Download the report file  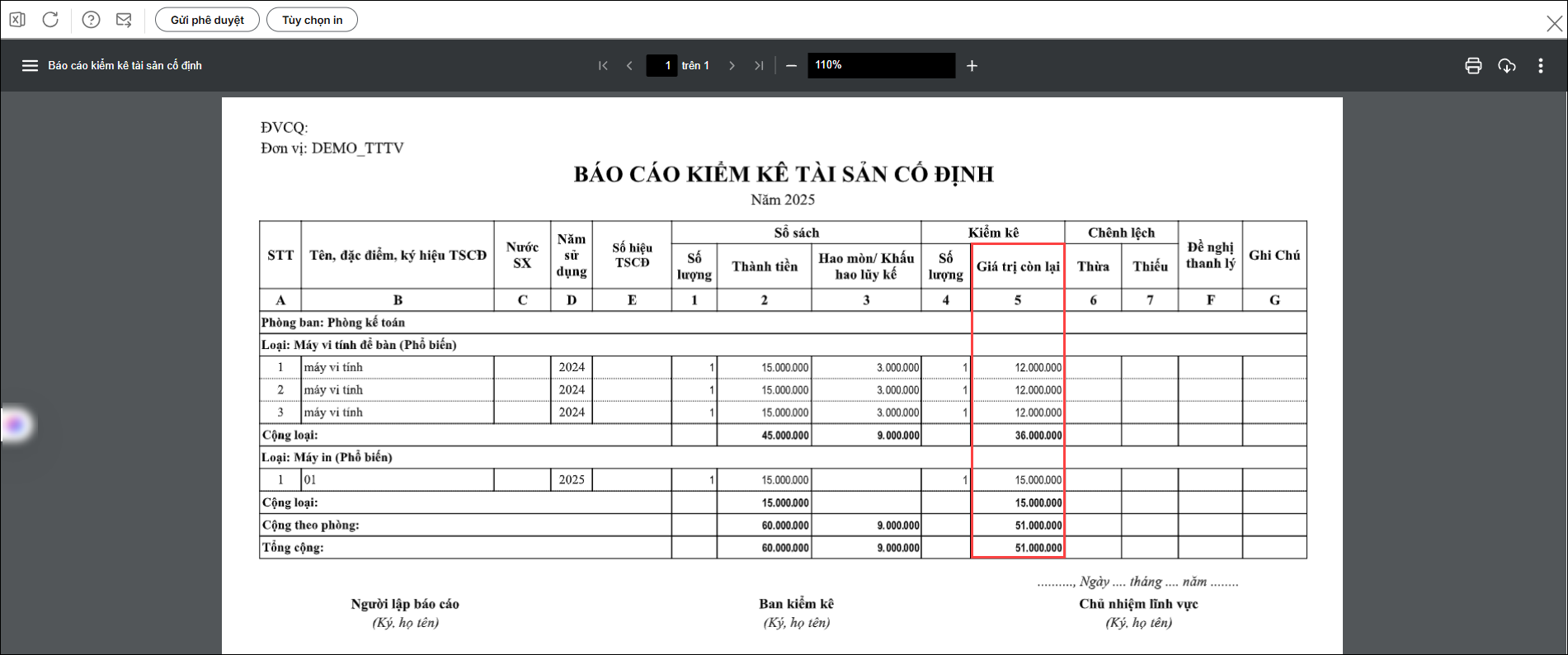pos(1507,65)
